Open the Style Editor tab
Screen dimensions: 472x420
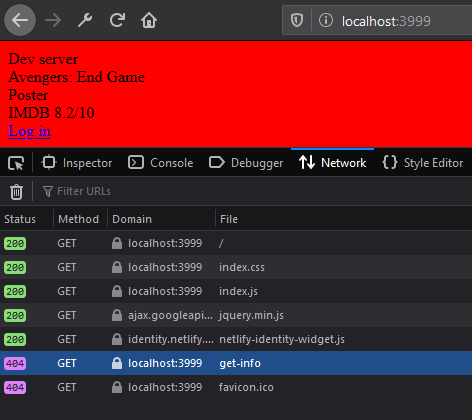423,163
